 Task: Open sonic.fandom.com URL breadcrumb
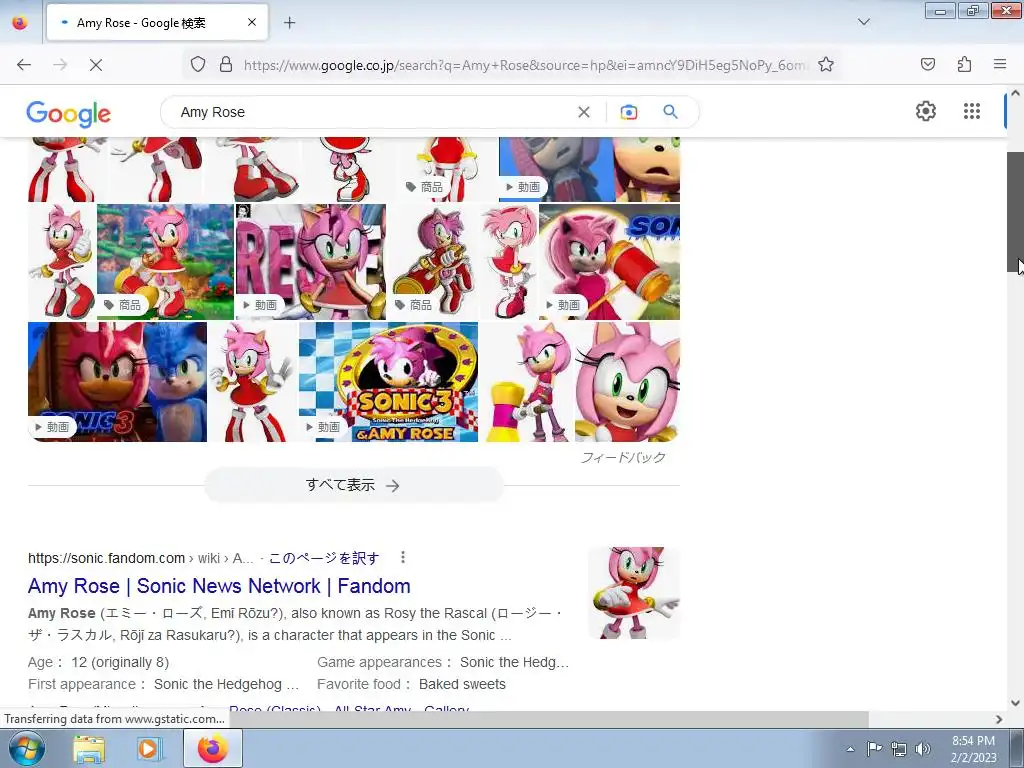point(140,558)
